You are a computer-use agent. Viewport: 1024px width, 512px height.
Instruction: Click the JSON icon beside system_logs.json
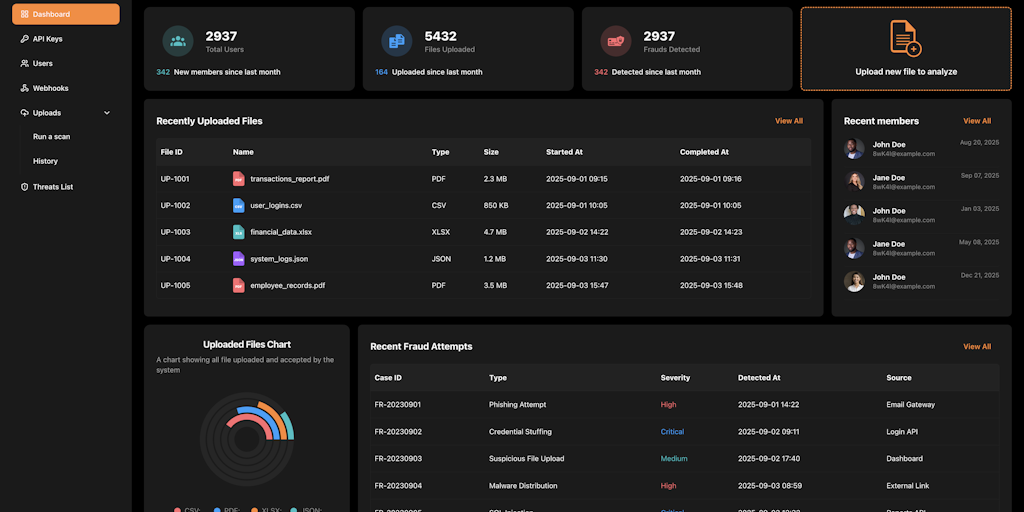pos(238,259)
